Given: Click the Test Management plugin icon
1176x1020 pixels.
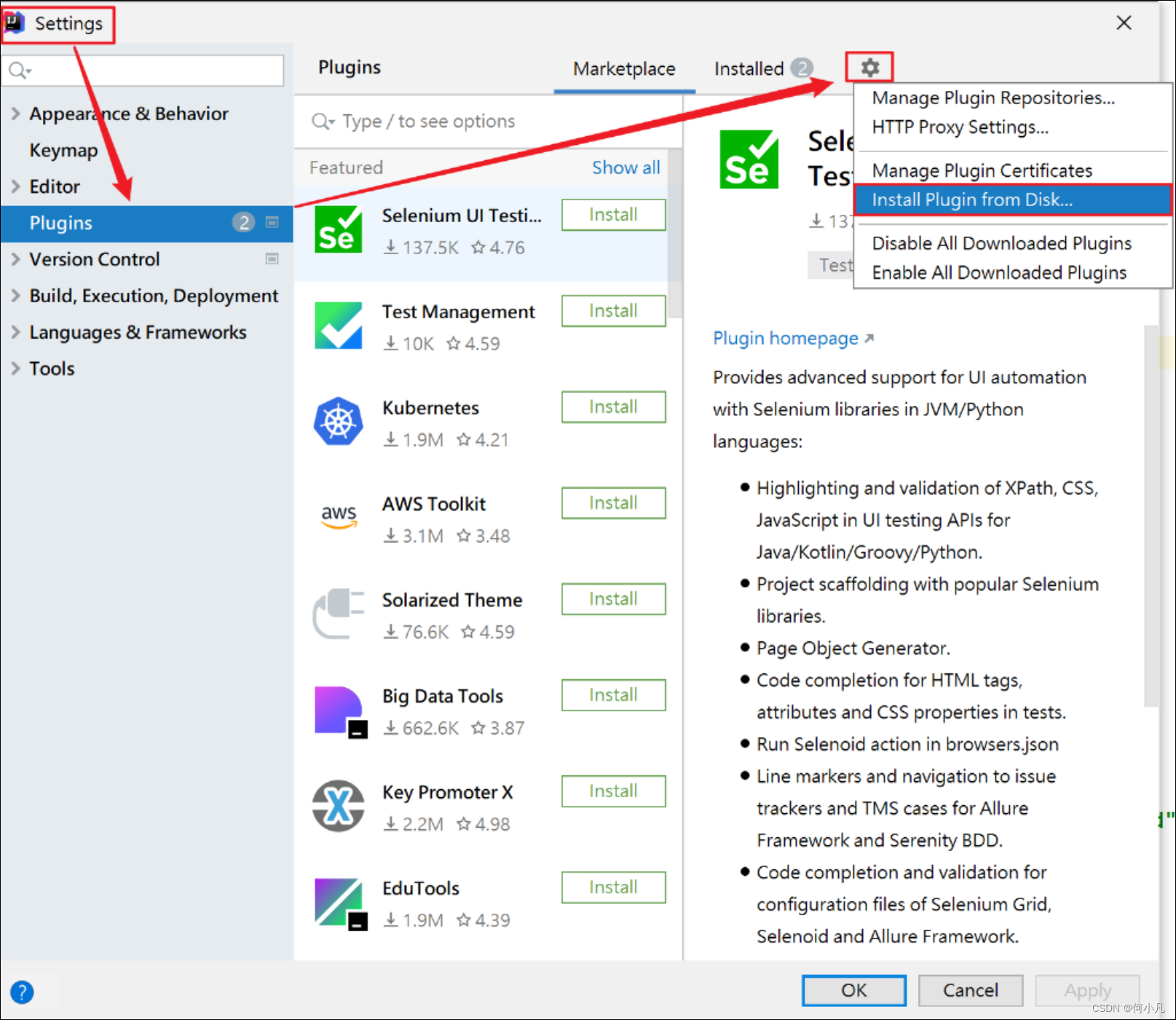Looking at the screenshot, I should (x=339, y=325).
